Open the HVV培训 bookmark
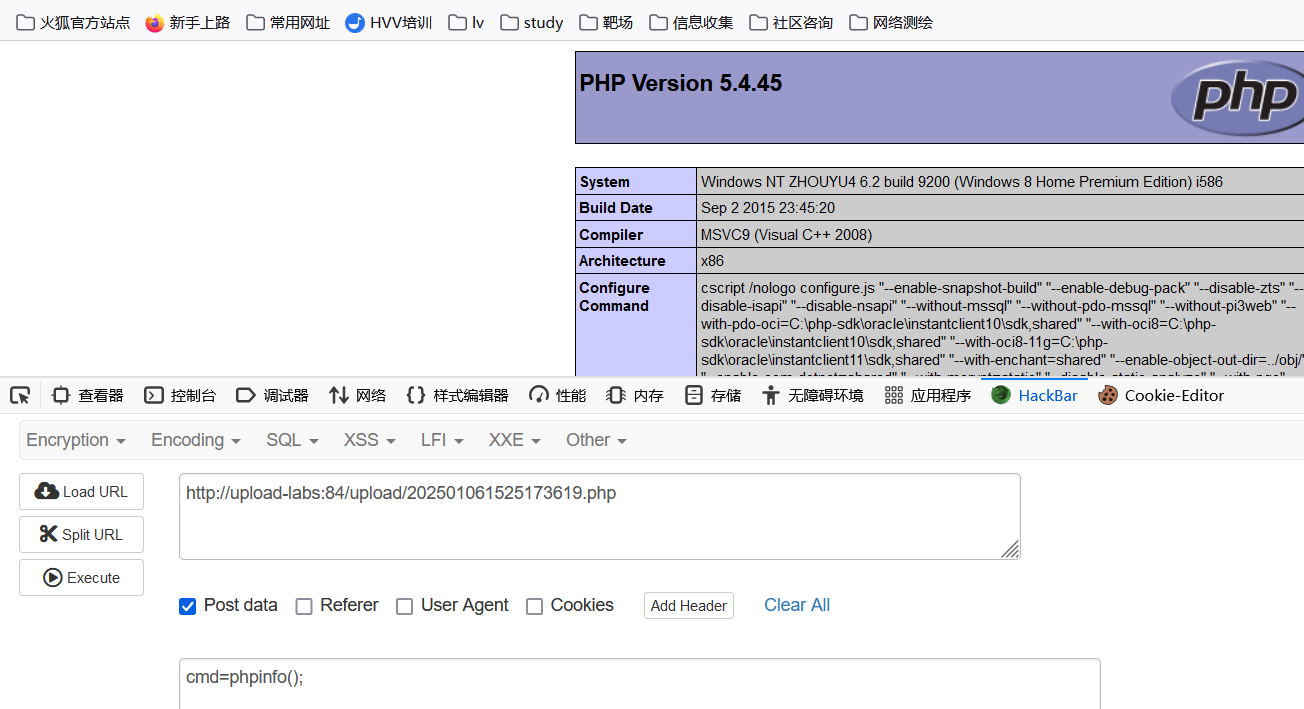1304x709 pixels. click(389, 22)
